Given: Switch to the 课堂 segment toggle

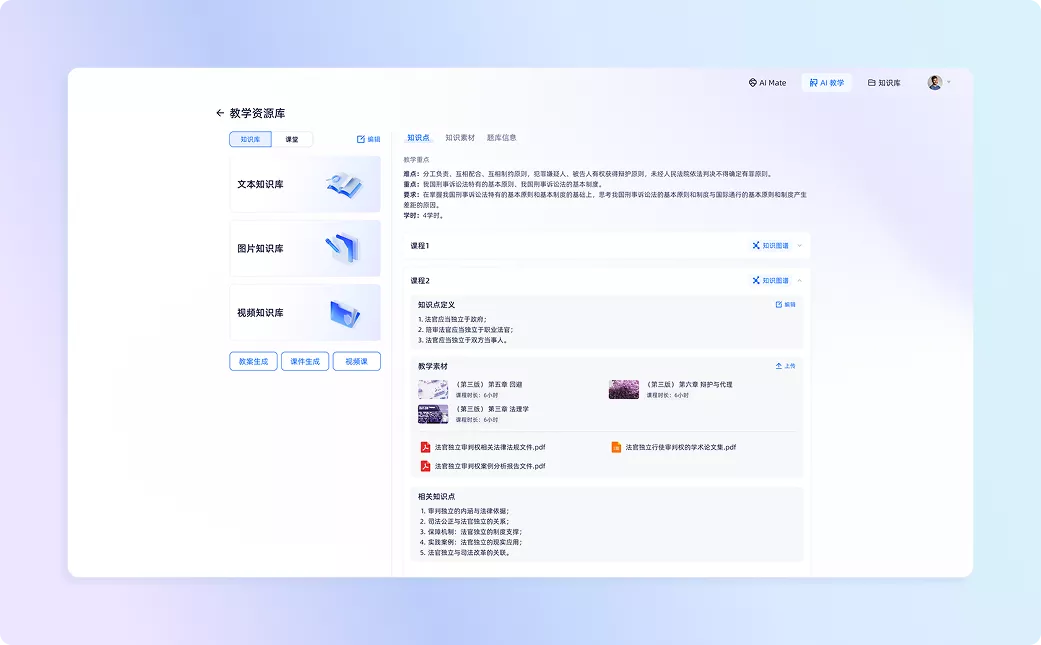Looking at the screenshot, I should pos(292,139).
